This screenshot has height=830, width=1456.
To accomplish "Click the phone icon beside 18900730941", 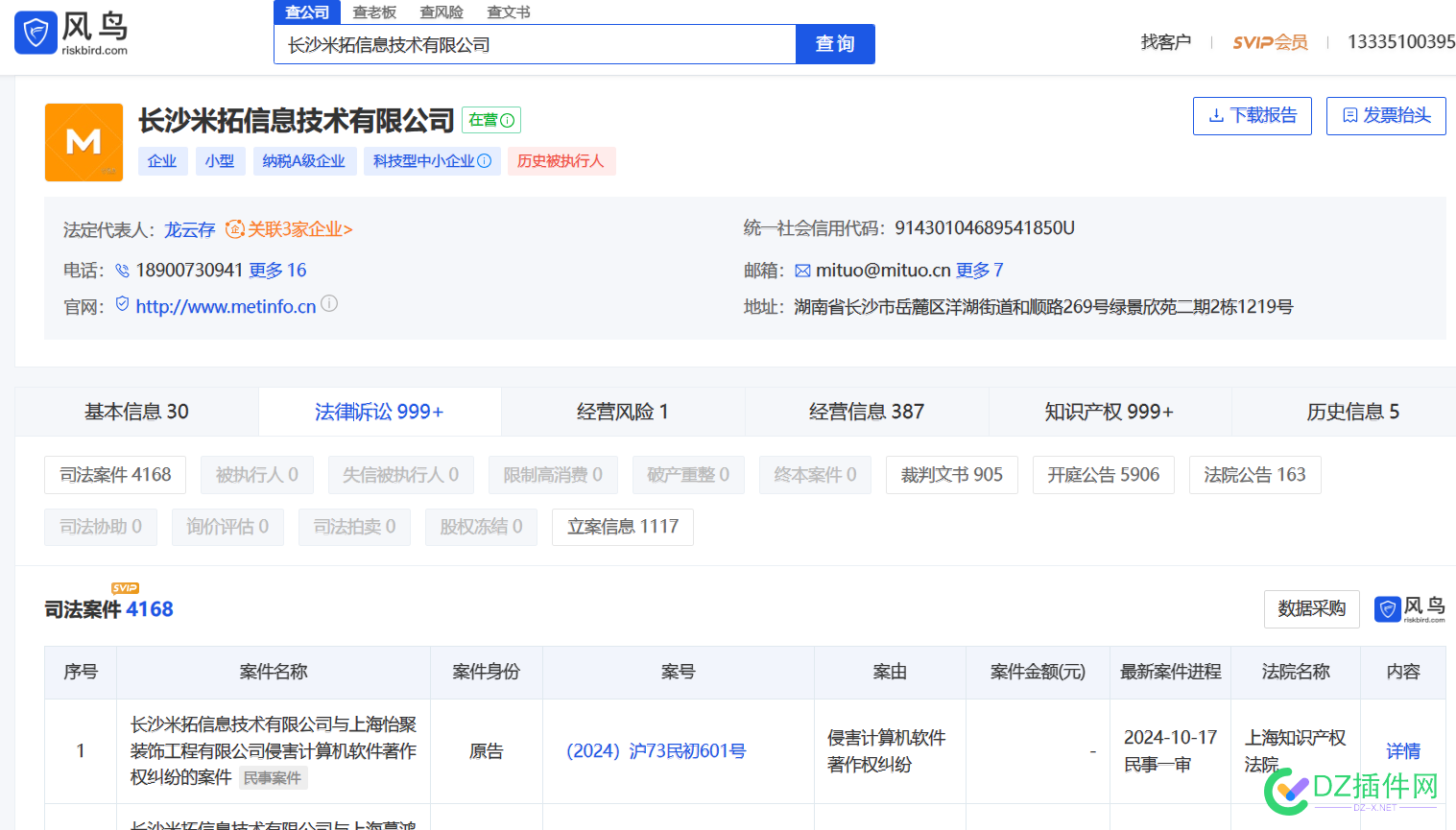I will pyautogui.click(x=122, y=271).
